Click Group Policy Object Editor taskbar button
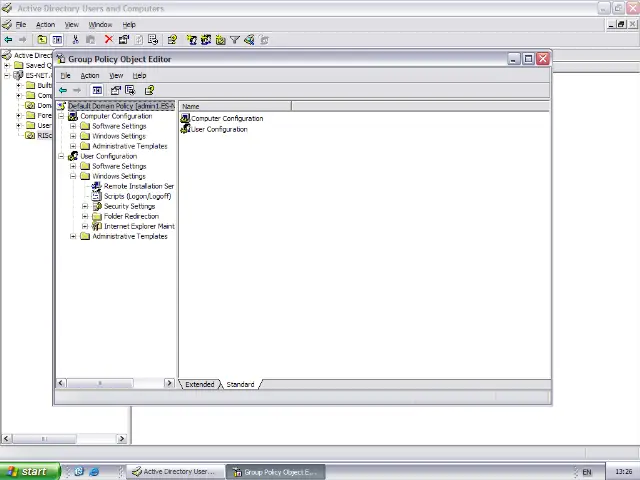The image size is (640, 480). [276, 472]
